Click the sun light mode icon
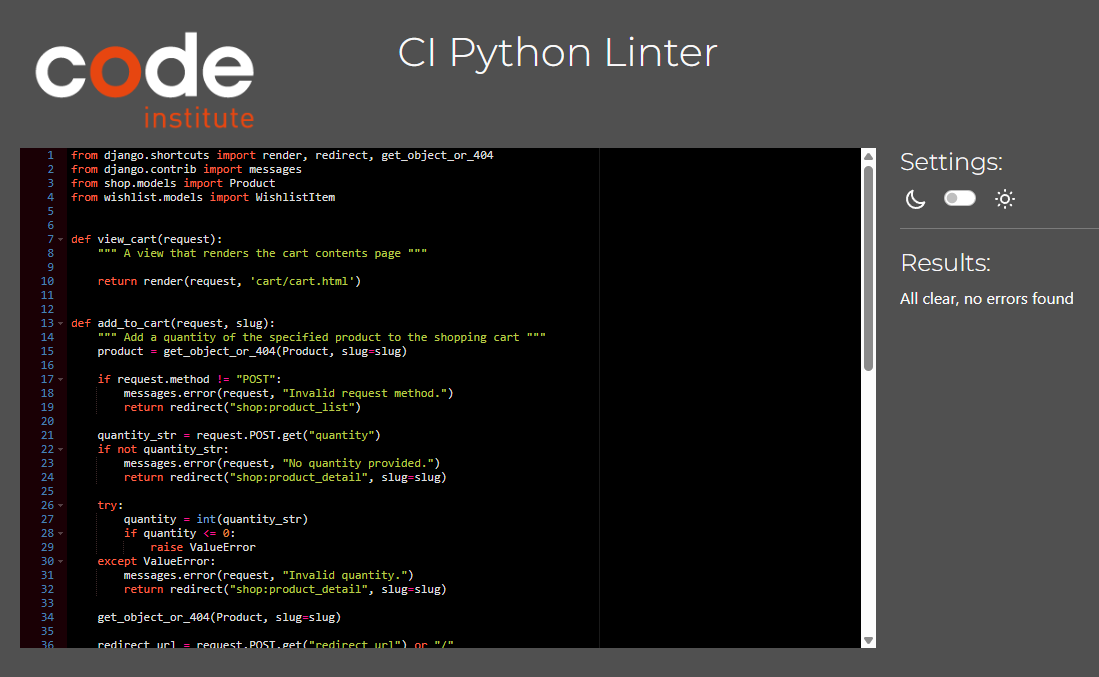The height and width of the screenshot is (677, 1099). tap(1004, 199)
